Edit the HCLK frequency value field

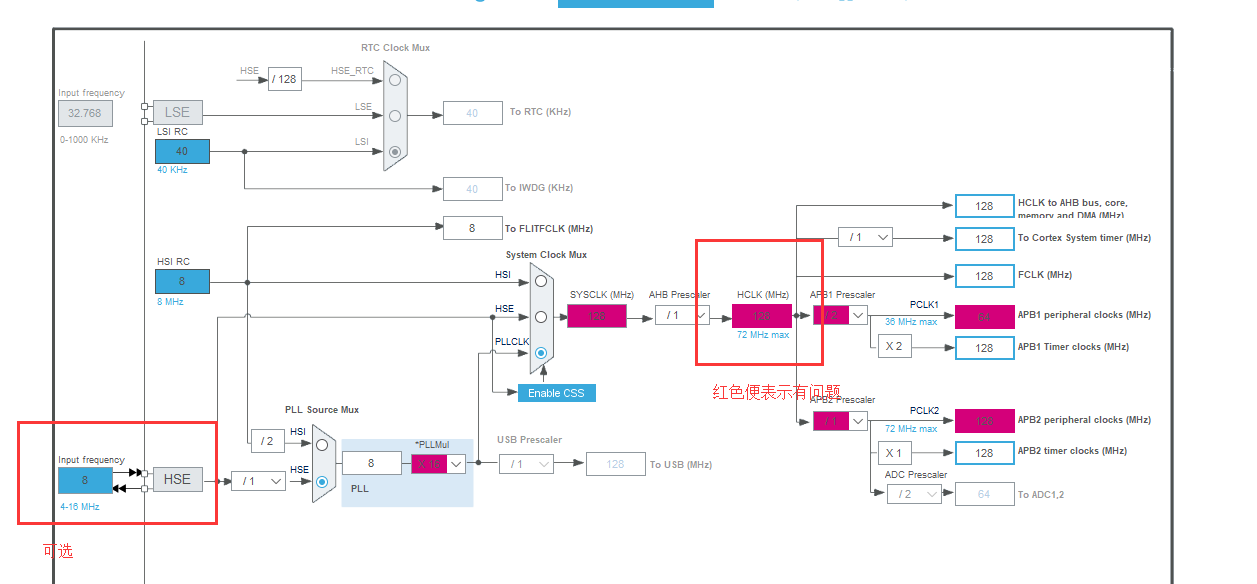[761, 315]
